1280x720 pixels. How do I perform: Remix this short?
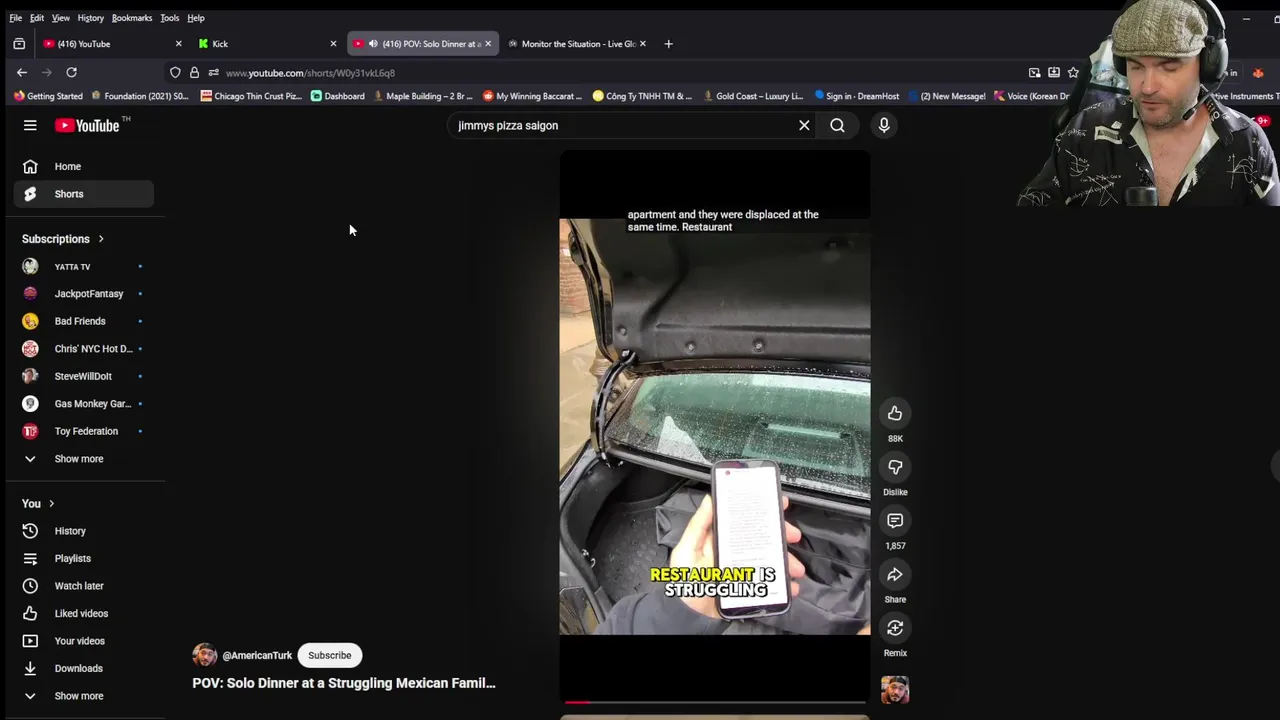pyautogui.click(x=895, y=628)
